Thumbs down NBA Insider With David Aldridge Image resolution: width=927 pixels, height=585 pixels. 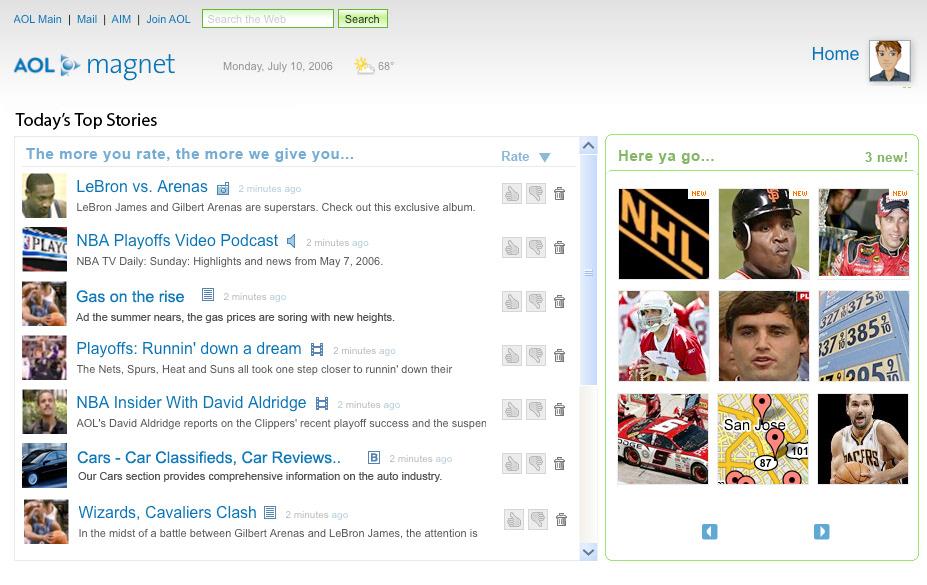[x=536, y=409]
